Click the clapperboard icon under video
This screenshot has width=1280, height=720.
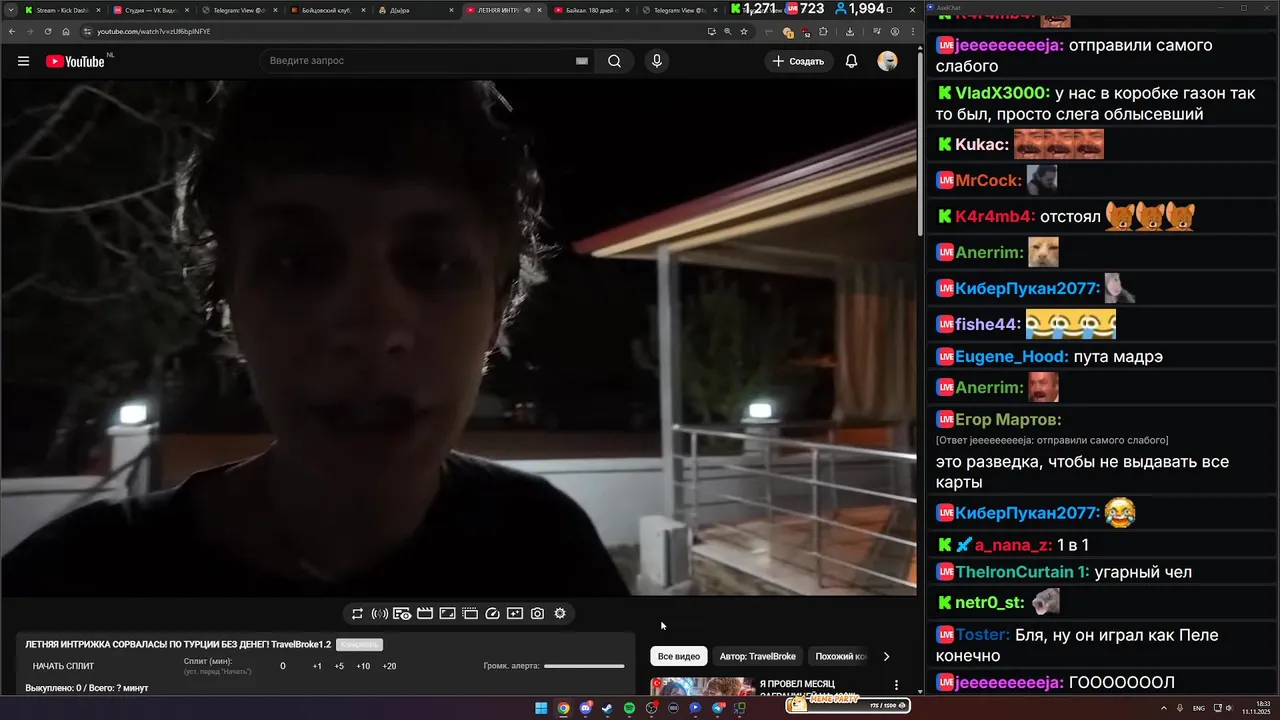[x=425, y=614]
